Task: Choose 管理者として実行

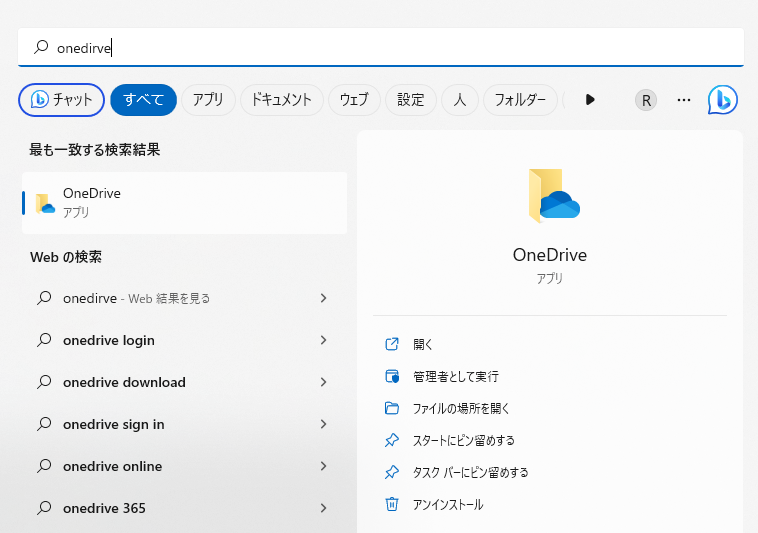Action: [456, 376]
